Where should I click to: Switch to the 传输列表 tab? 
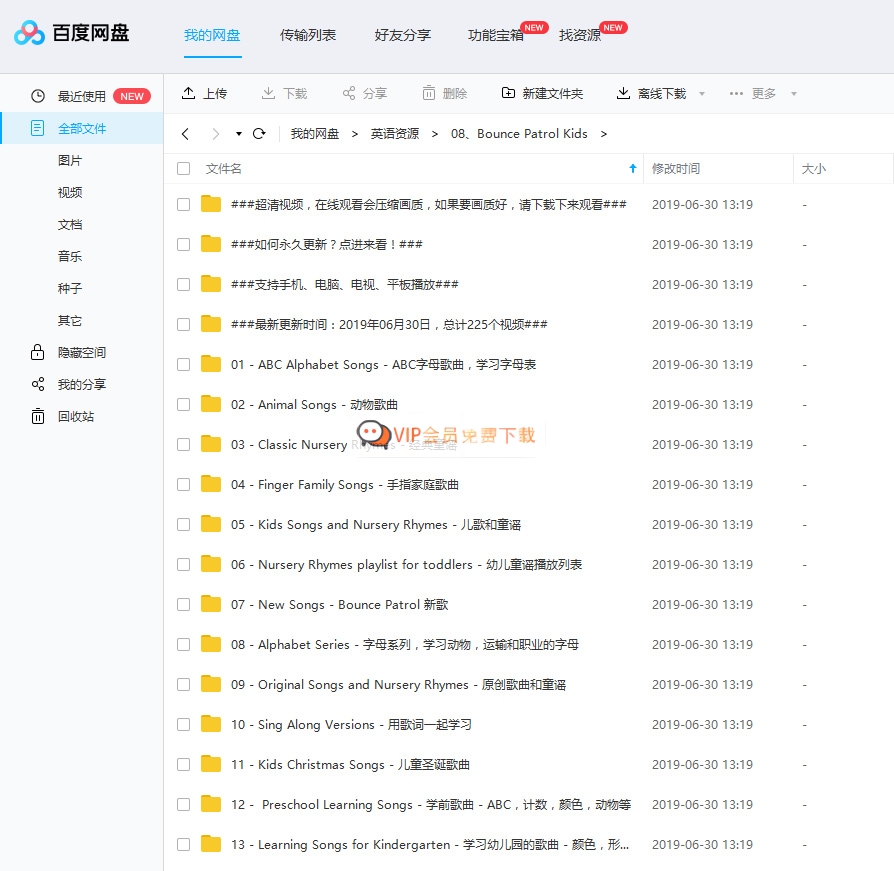308,35
